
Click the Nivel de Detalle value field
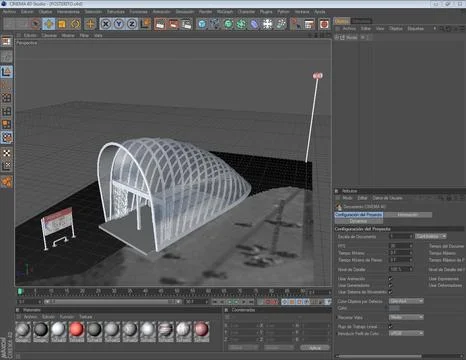(401, 269)
